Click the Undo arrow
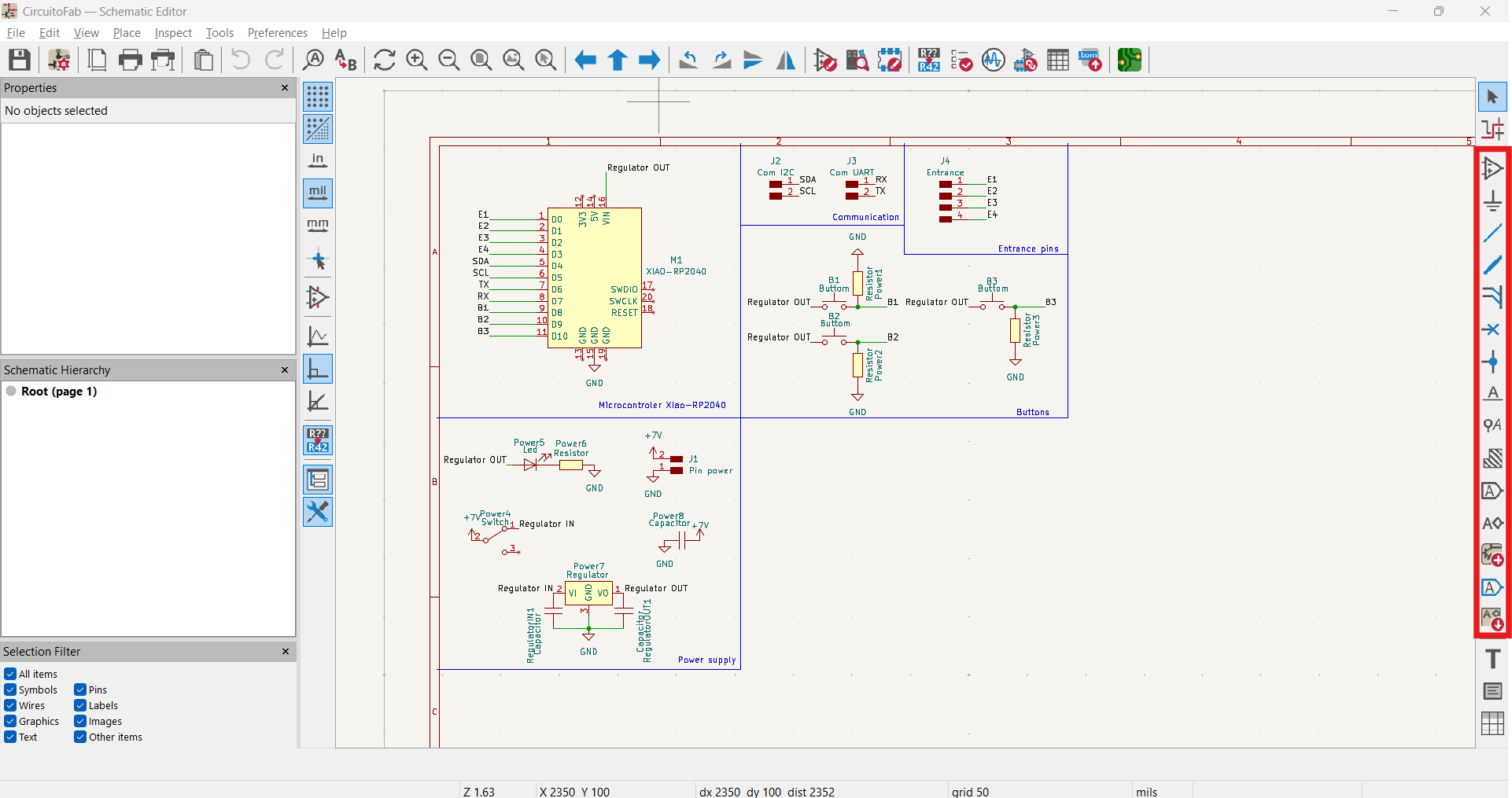Viewport: 1512px width, 798px height. coord(242,60)
